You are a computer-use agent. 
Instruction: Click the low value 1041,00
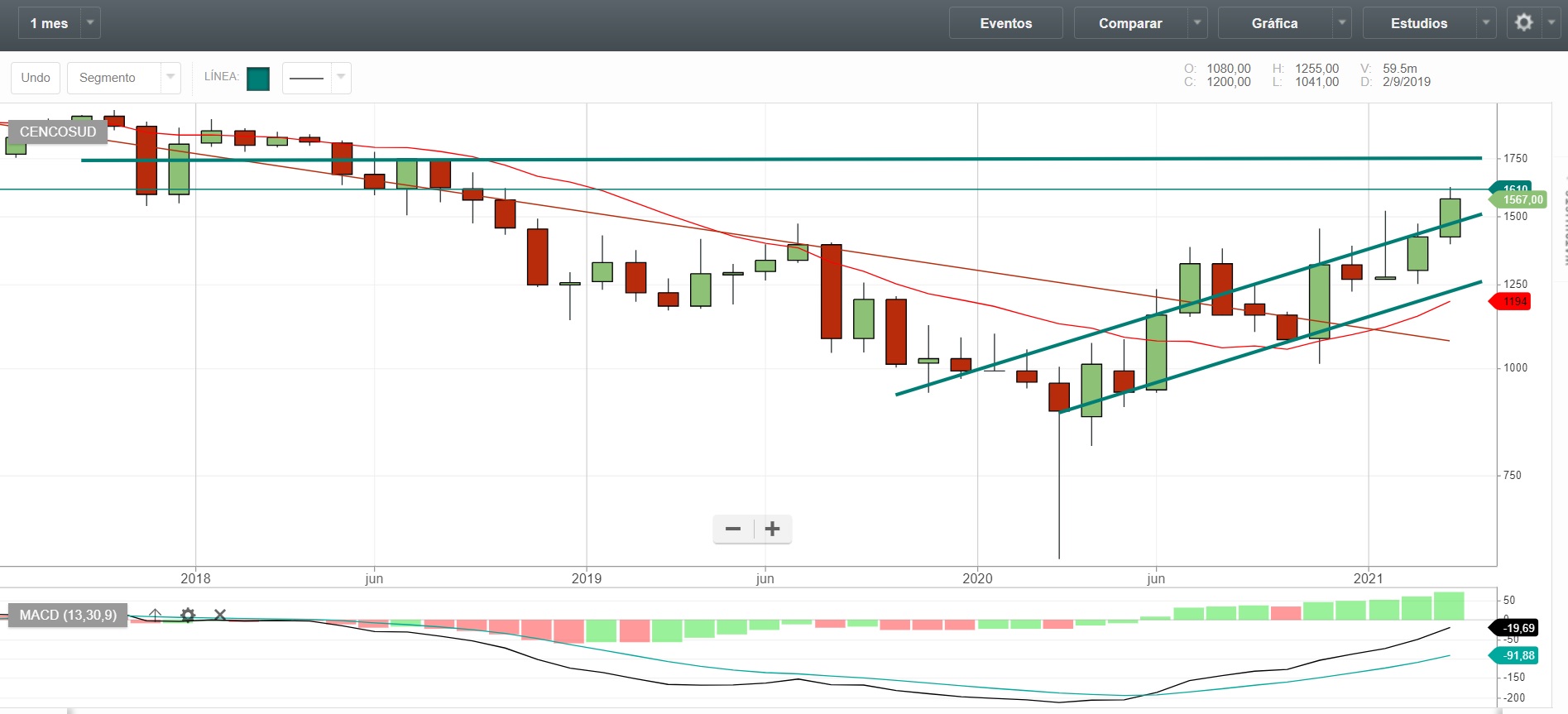[1316, 82]
